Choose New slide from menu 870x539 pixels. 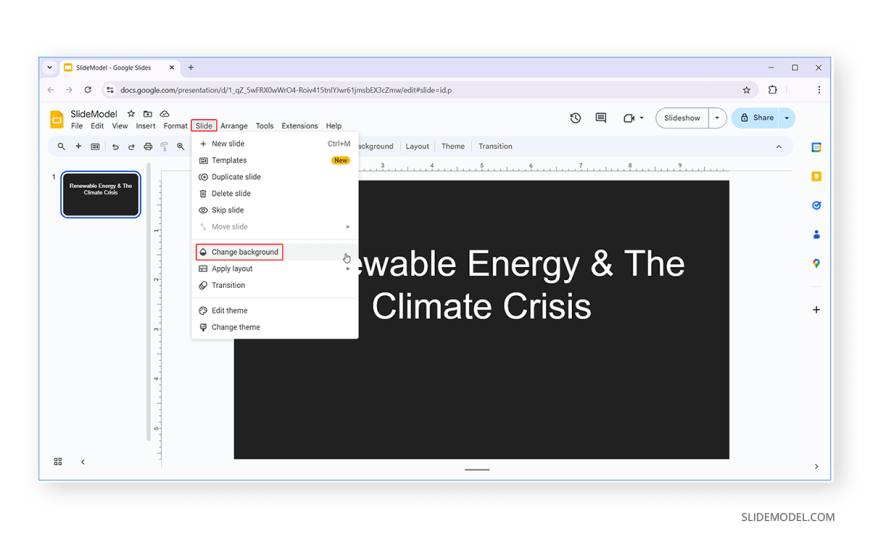[275, 144]
